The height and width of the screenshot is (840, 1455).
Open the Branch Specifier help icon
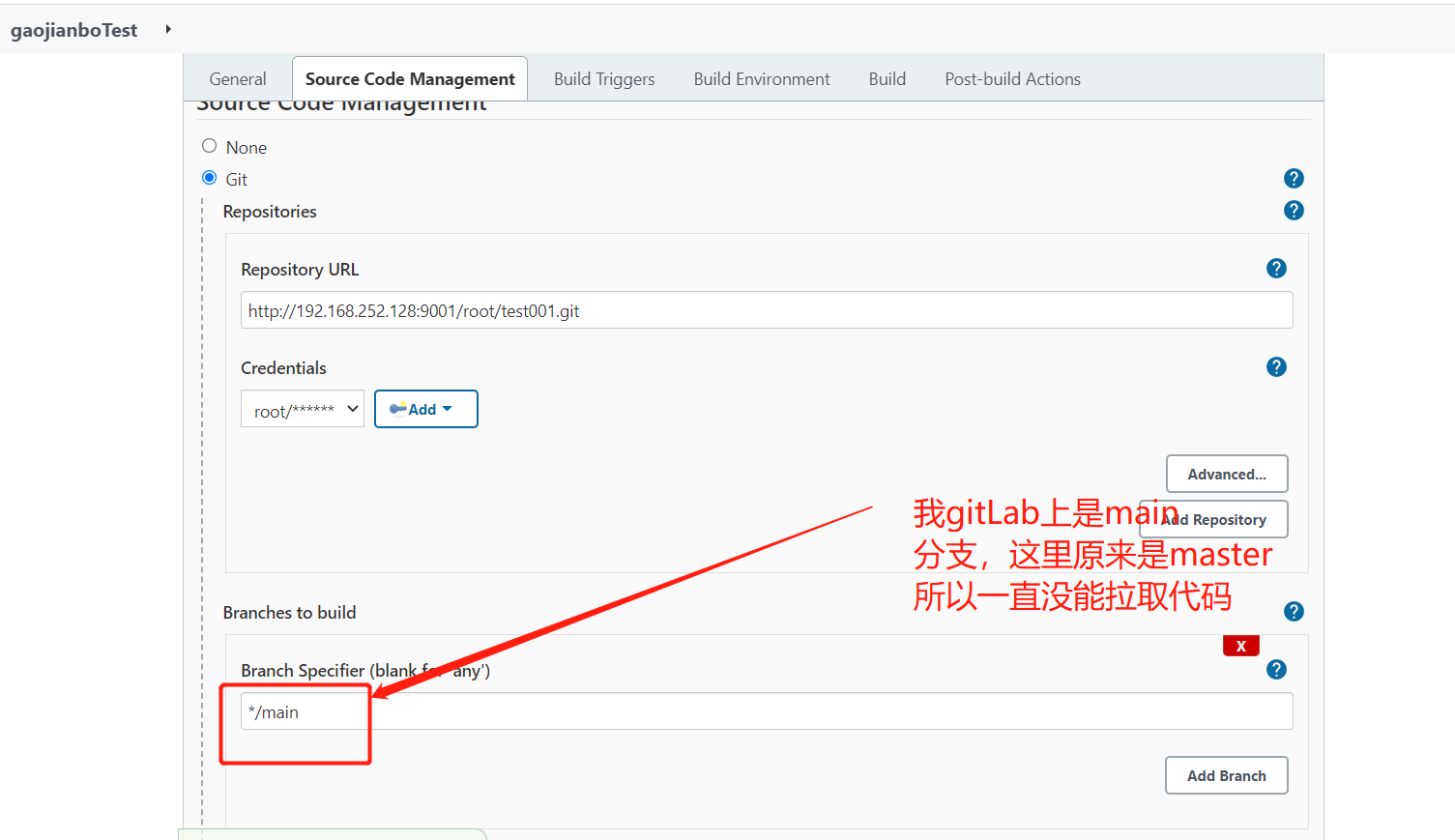(1276, 669)
